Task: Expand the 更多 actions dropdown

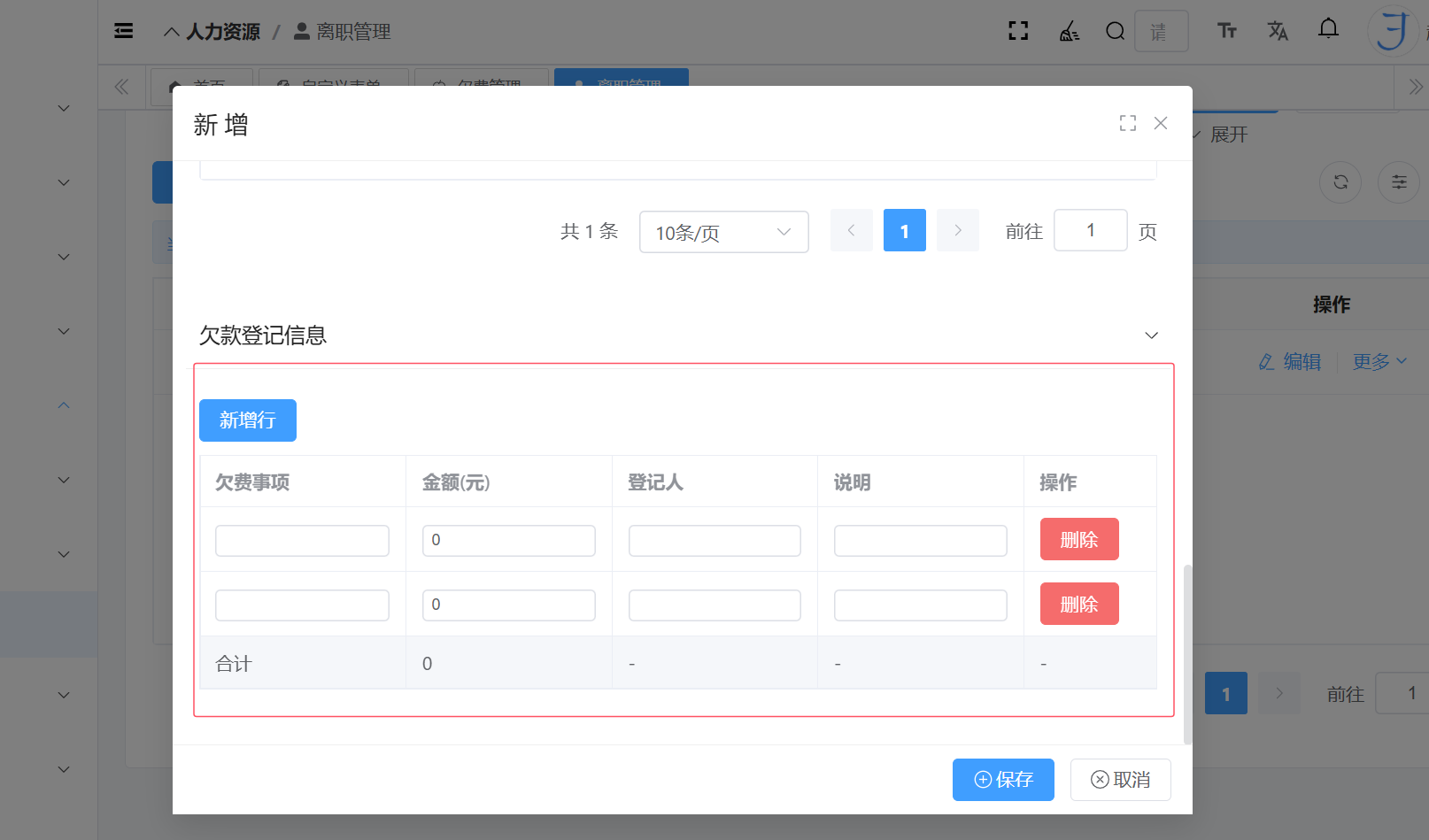Action: 1379,361
